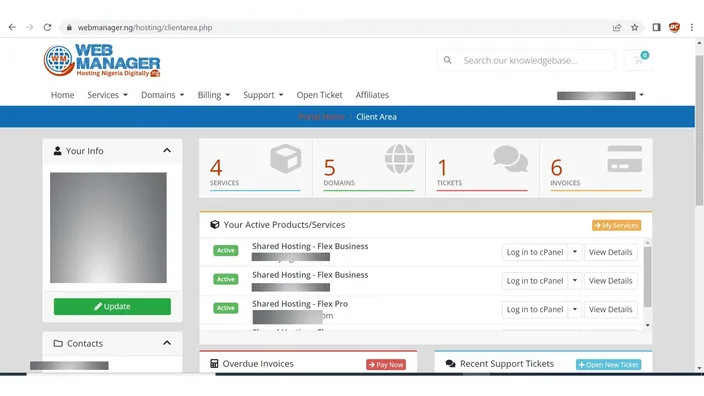Click the knowledgebase search magnifier icon
The height and width of the screenshot is (396, 704).
pos(447,60)
